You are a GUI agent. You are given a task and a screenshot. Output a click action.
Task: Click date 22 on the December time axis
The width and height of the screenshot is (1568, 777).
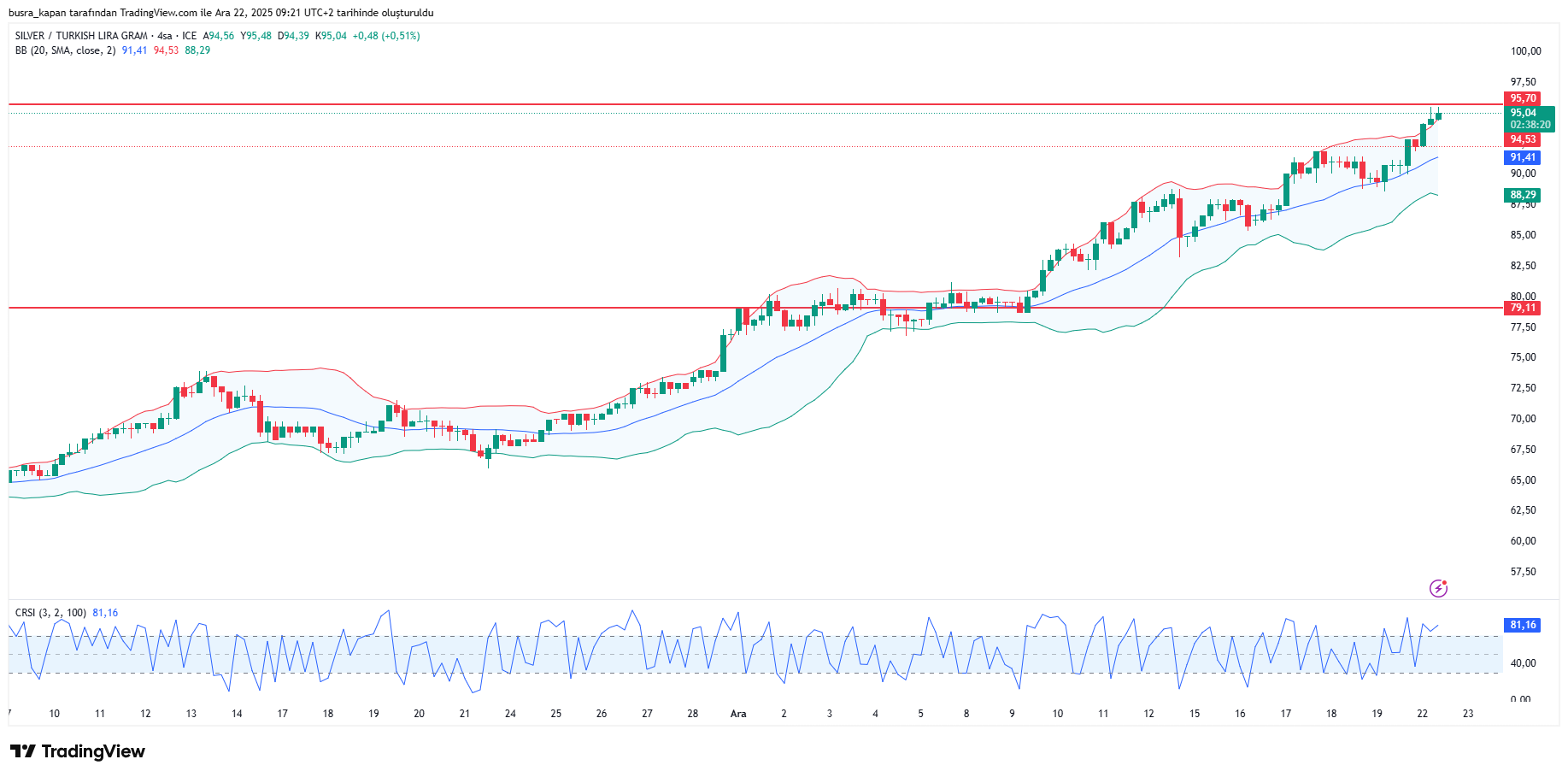1422,714
